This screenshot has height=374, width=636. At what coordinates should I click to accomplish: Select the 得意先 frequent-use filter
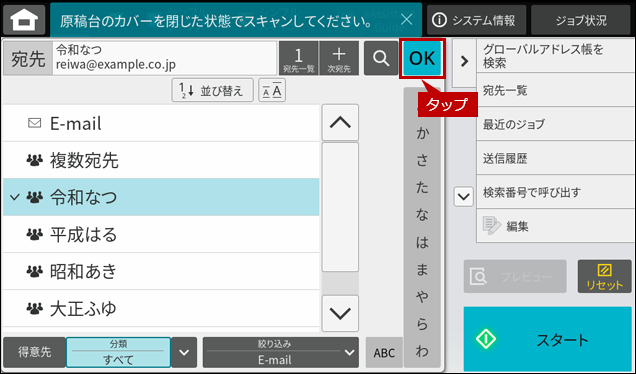[34, 352]
